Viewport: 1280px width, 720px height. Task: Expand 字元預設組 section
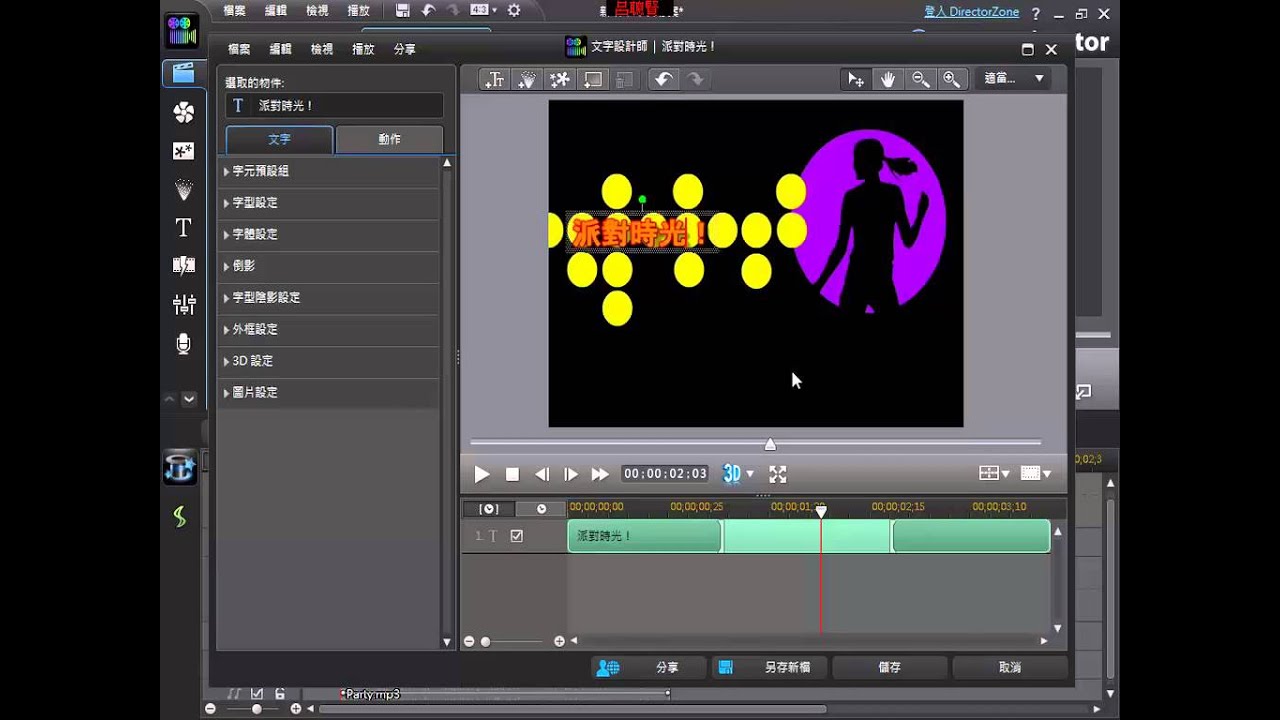pyautogui.click(x=328, y=171)
